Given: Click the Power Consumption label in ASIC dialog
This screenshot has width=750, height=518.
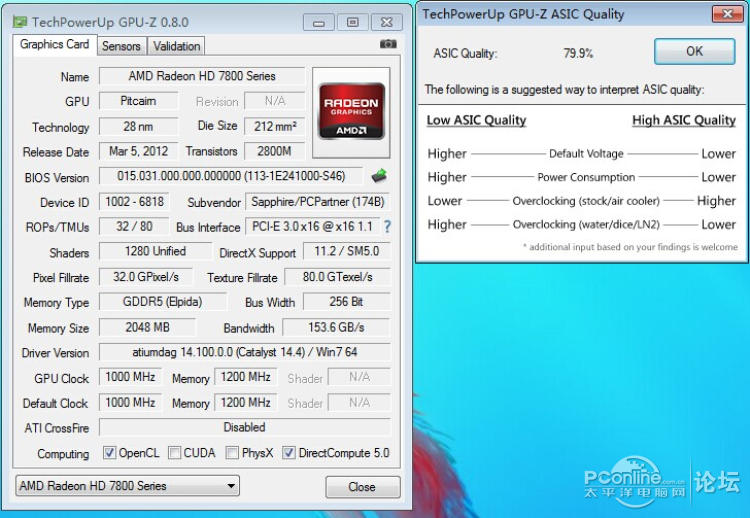Looking at the screenshot, I should tap(586, 177).
